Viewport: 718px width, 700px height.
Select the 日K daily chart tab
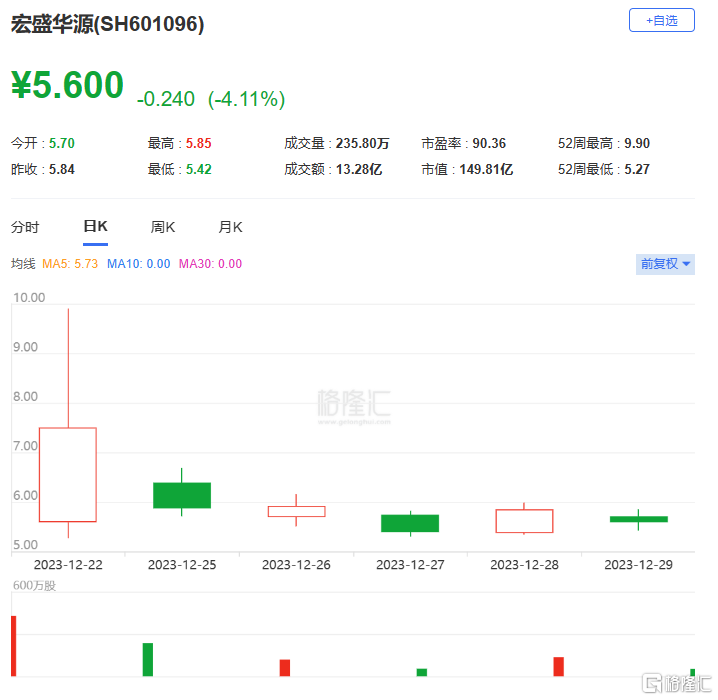(x=95, y=226)
